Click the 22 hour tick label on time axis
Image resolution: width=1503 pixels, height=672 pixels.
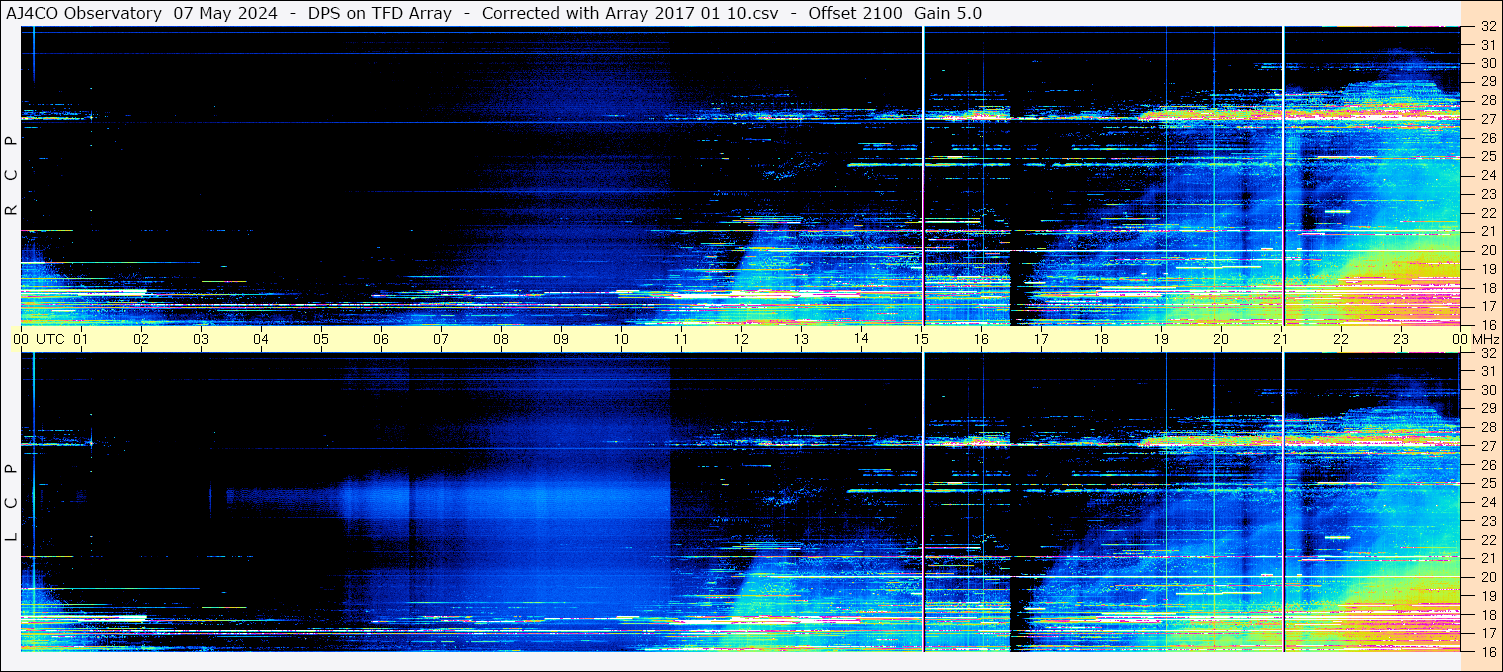pyautogui.click(x=1341, y=339)
